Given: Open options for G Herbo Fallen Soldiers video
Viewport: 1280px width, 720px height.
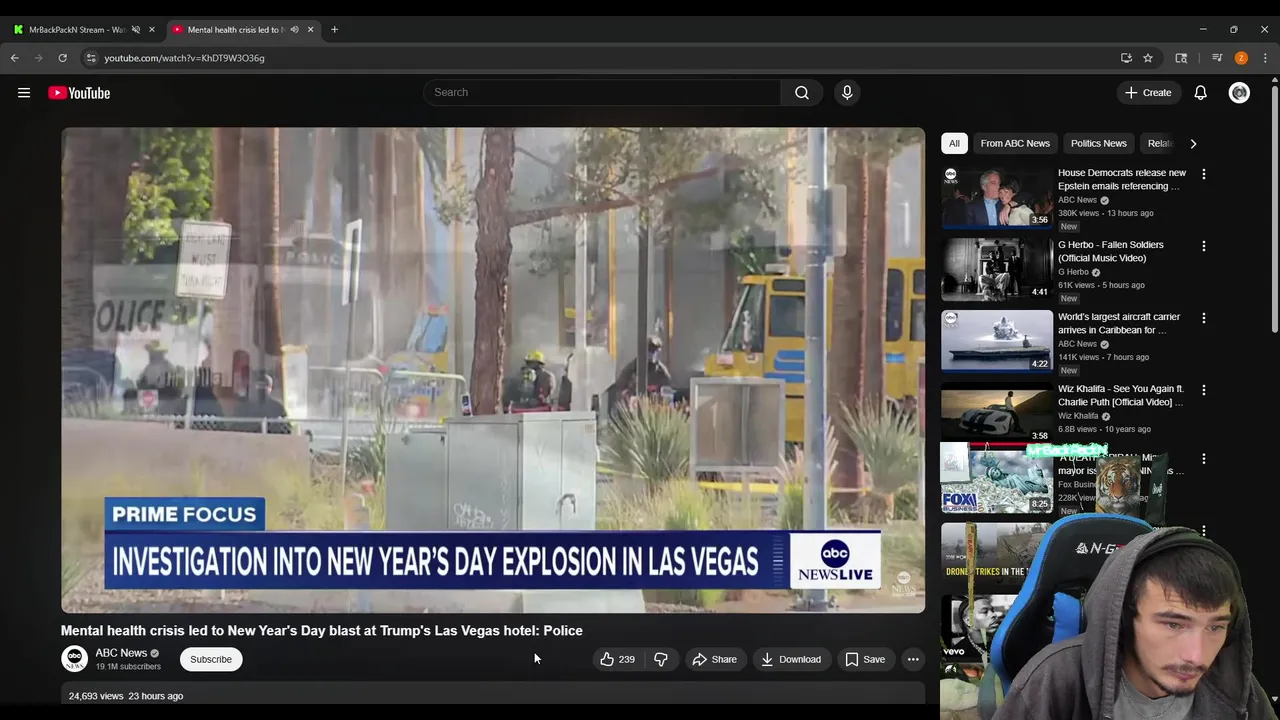Looking at the screenshot, I should click(1204, 246).
